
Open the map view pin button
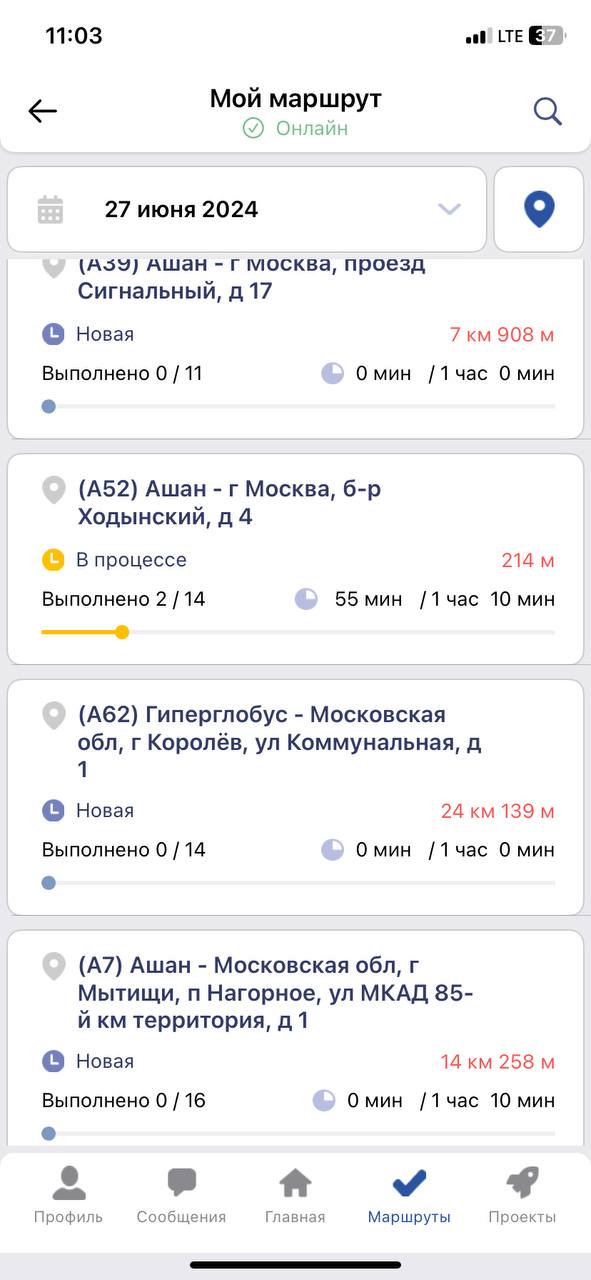click(x=539, y=209)
